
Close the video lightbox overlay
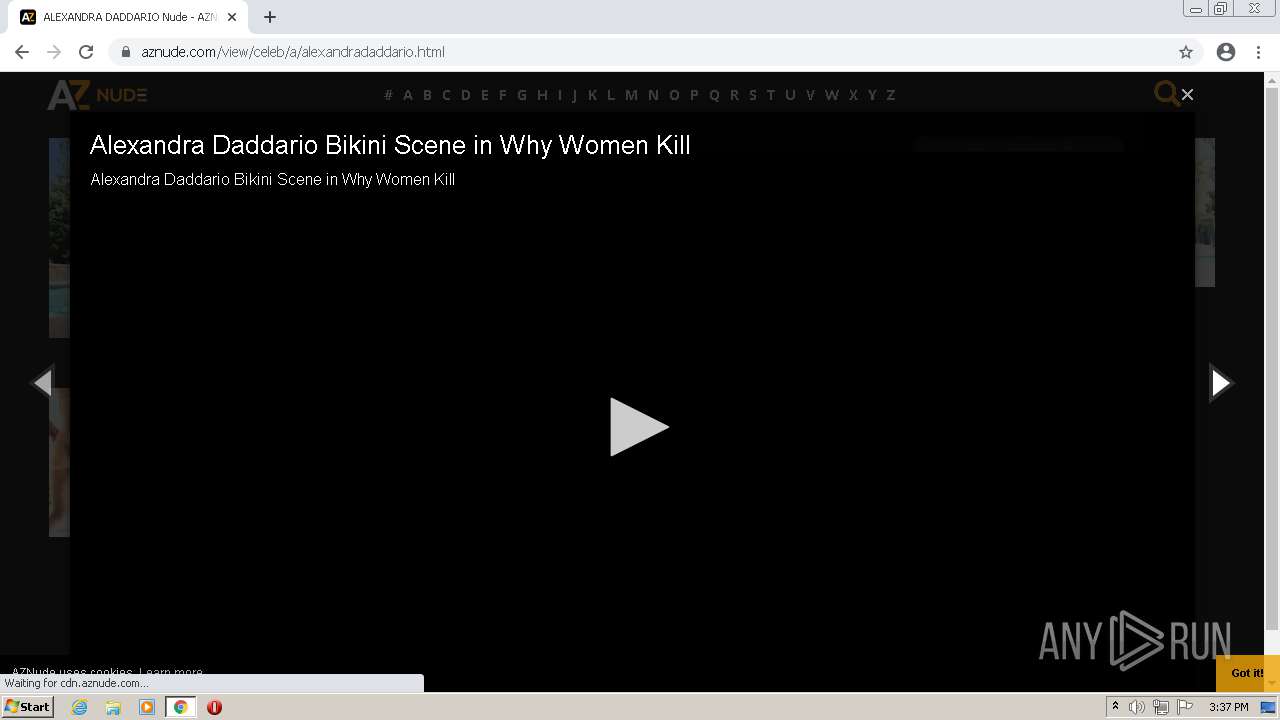1187,94
